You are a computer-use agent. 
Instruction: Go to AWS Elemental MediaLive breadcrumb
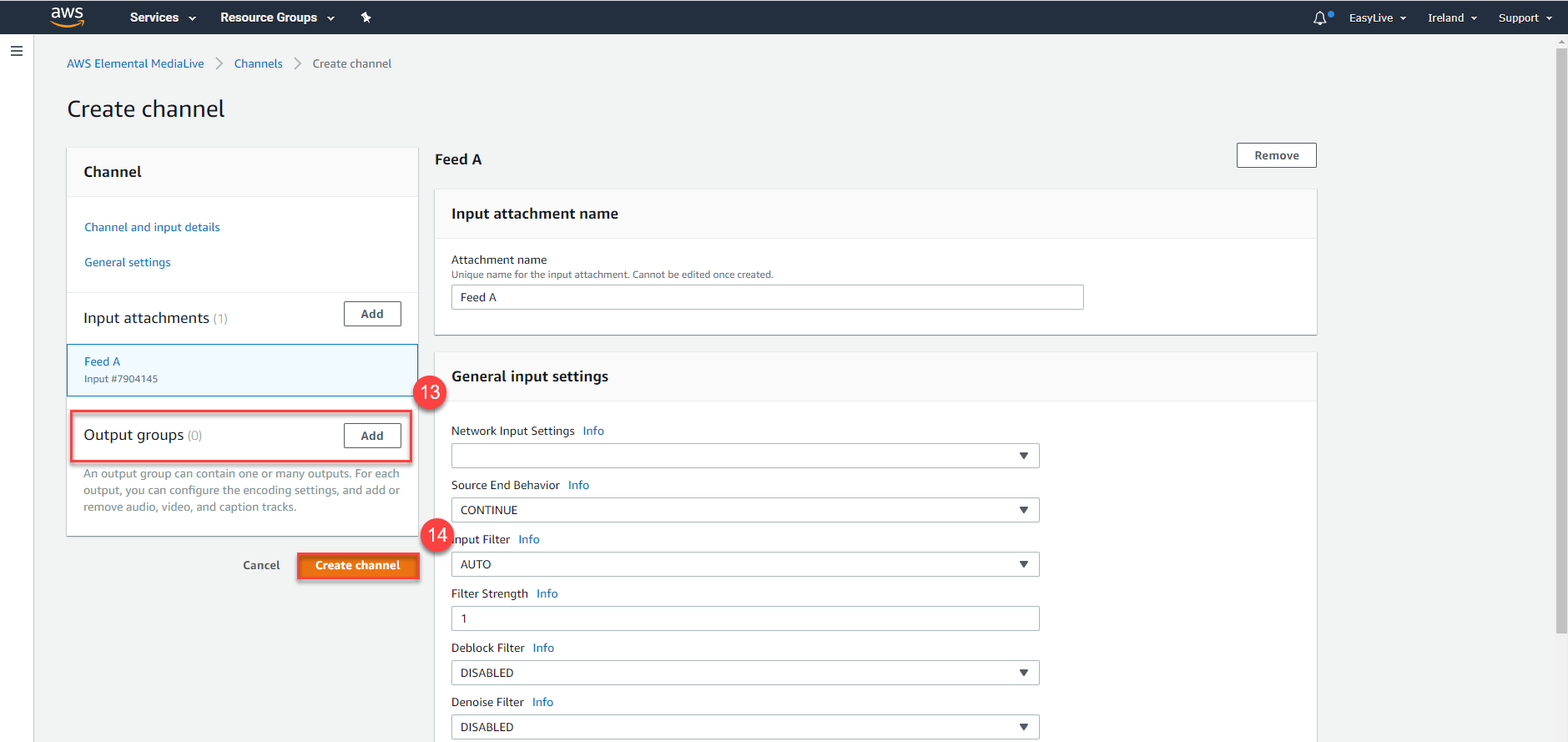coord(135,63)
